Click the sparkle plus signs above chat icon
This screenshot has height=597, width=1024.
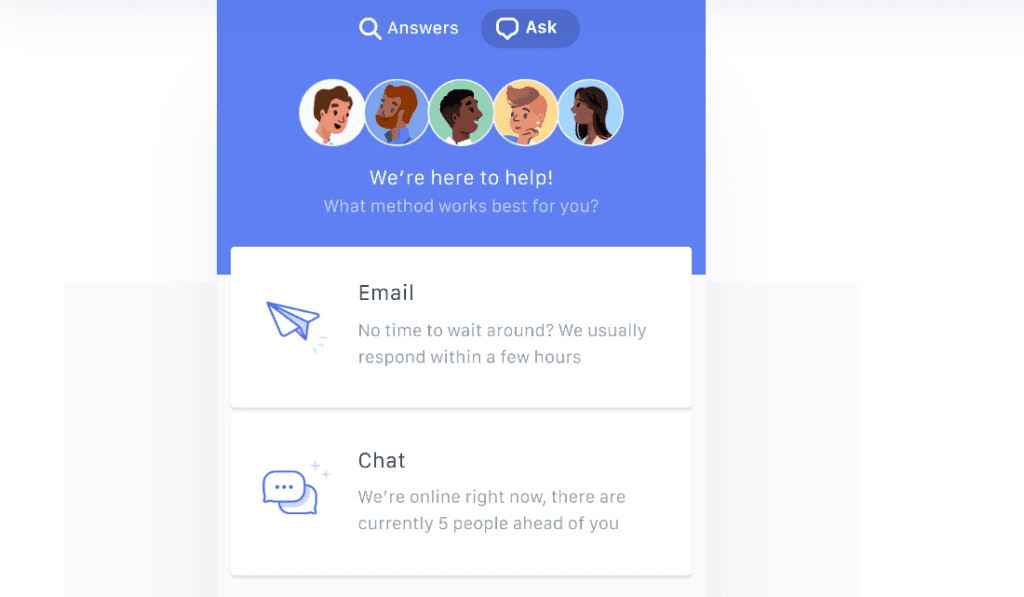(x=320, y=469)
